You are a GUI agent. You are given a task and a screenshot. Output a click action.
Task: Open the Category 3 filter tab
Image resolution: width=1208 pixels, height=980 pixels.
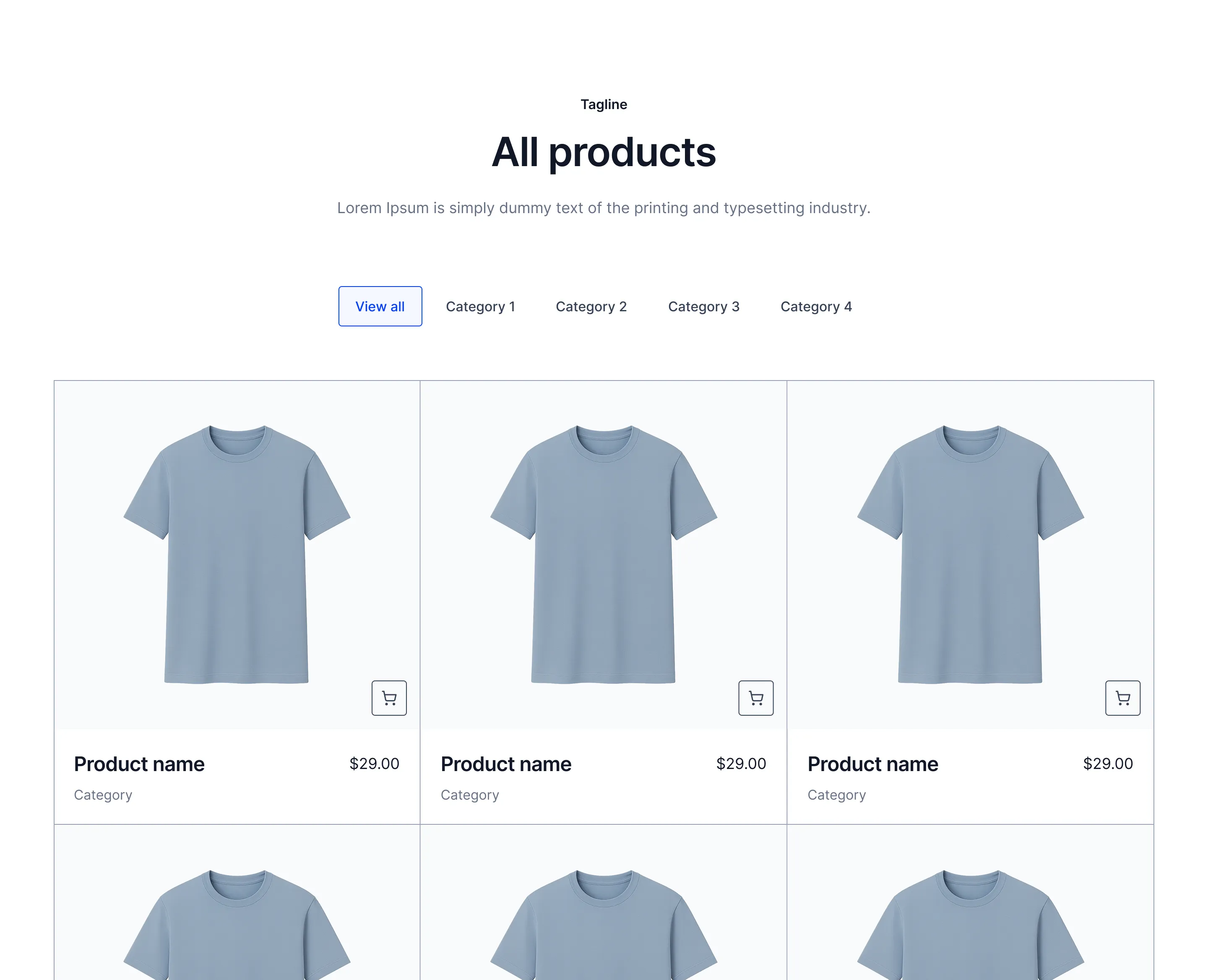(703, 306)
